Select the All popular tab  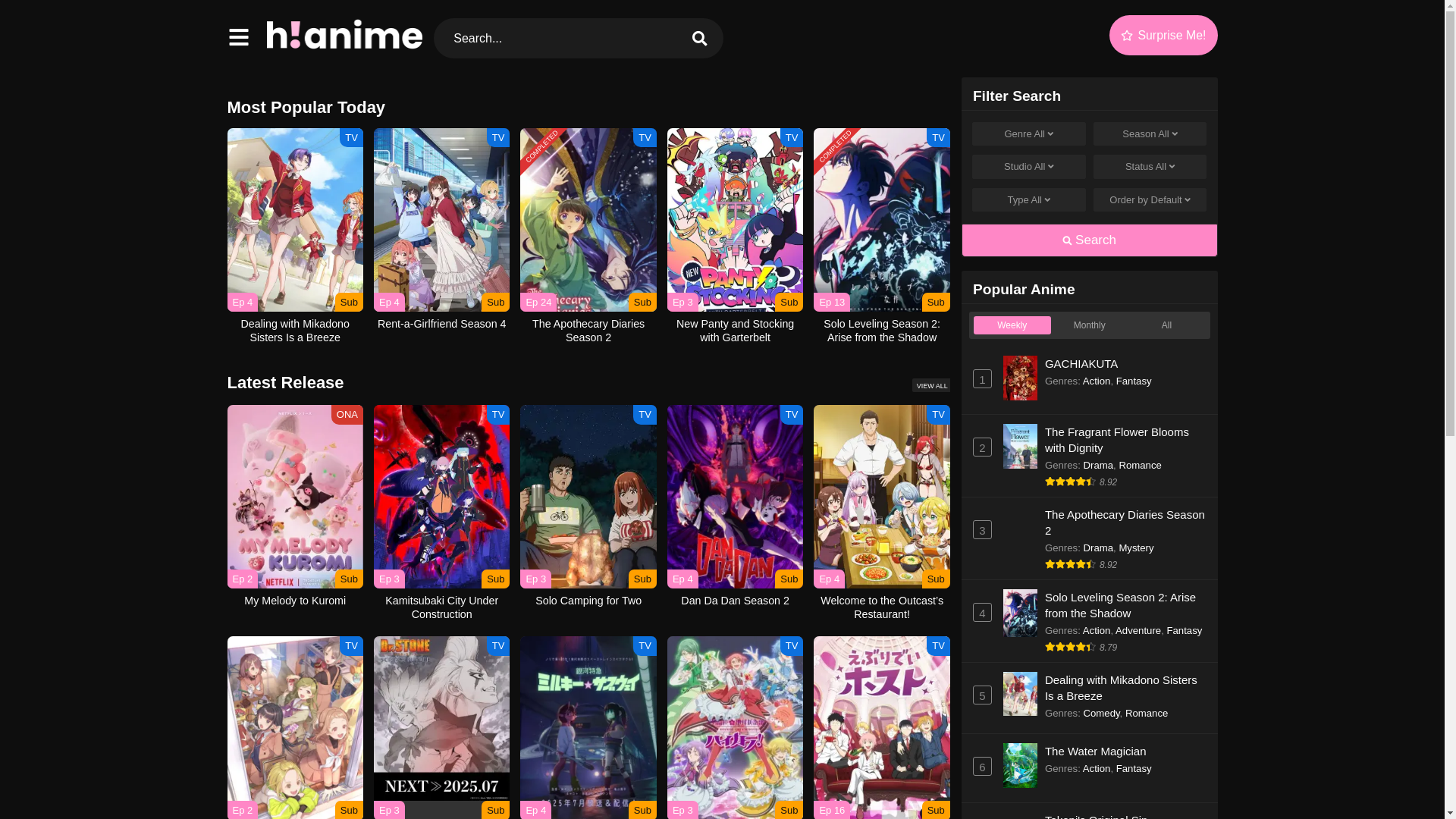point(1166,325)
